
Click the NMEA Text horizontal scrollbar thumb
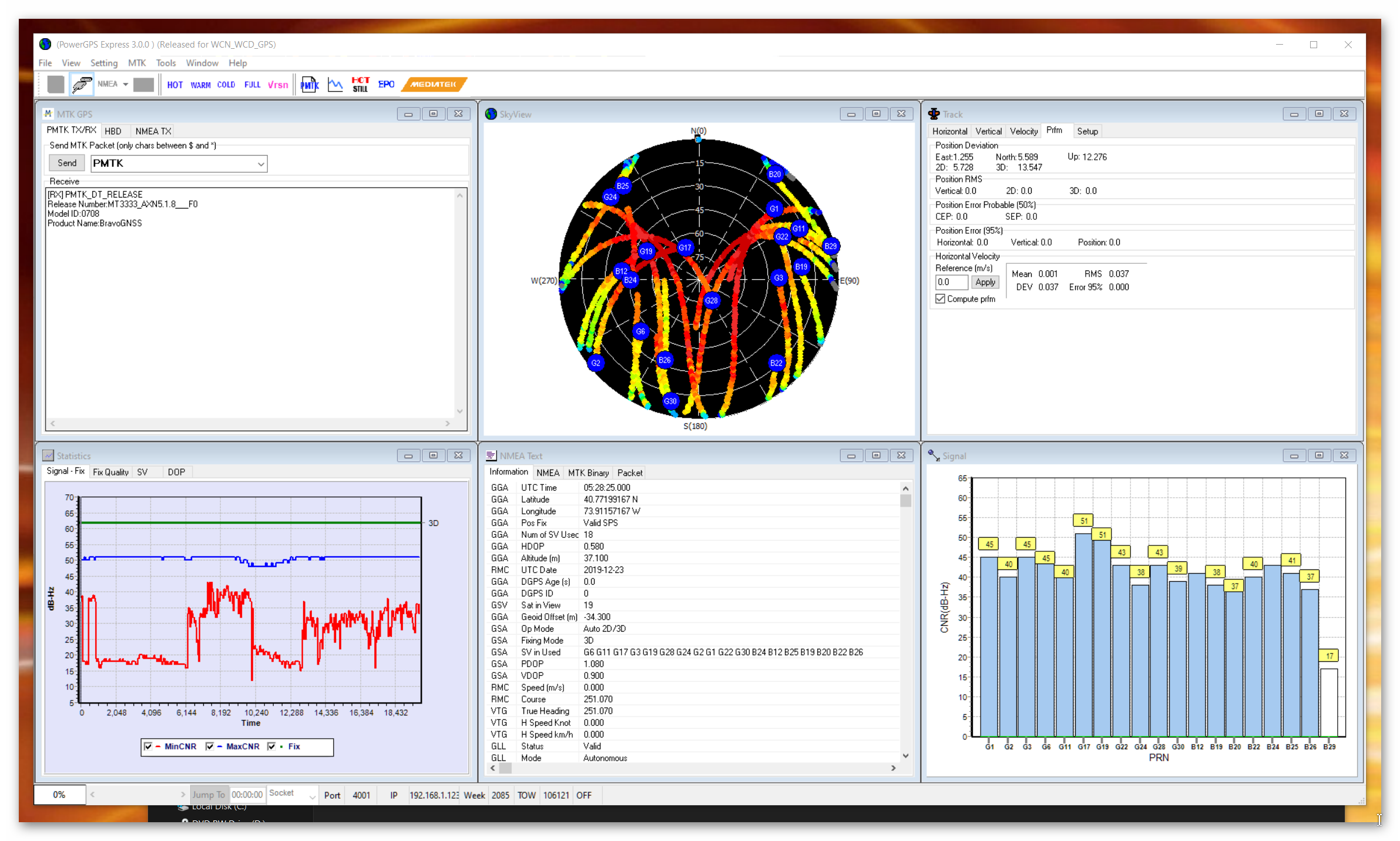pyautogui.click(x=505, y=768)
